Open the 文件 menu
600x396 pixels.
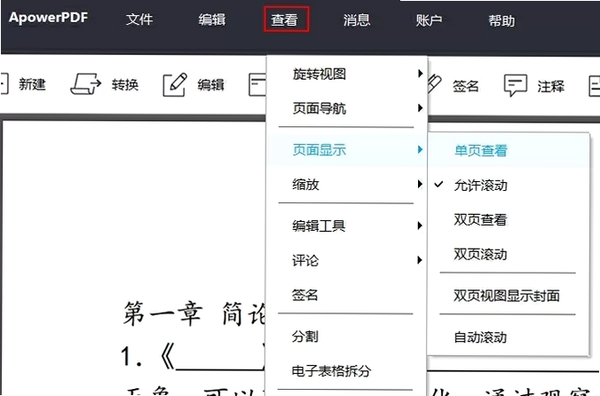point(139,20)
